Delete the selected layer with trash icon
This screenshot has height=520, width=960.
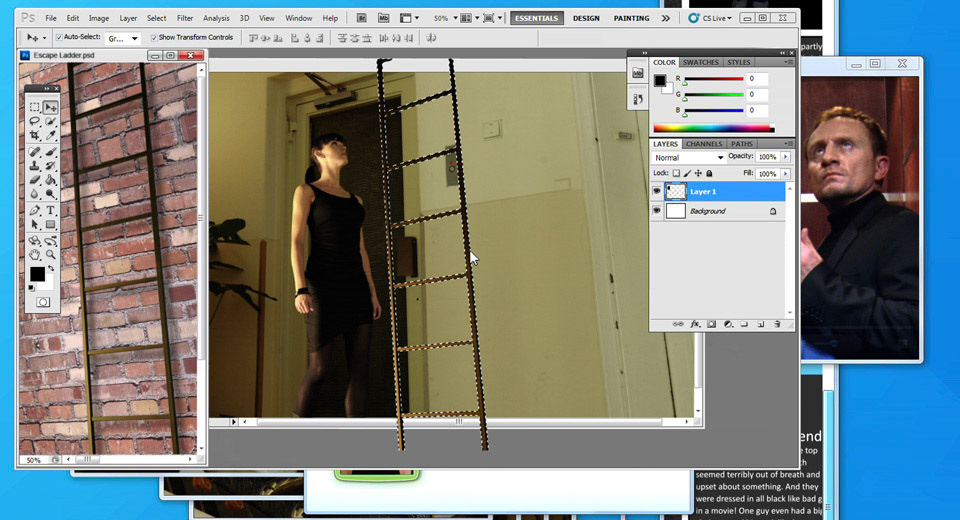click(777, 324)
